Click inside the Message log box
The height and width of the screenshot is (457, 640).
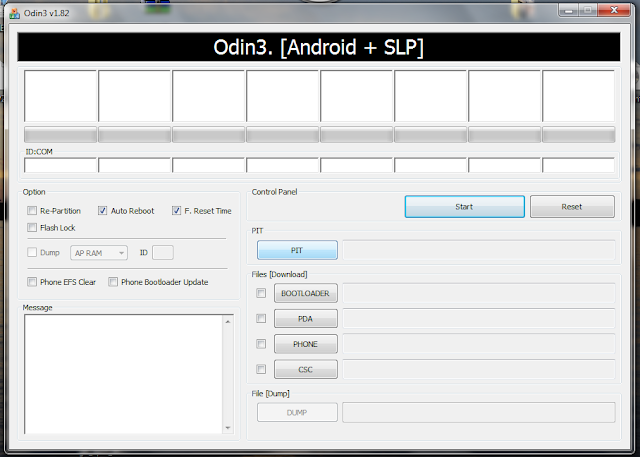click(124, 374)
